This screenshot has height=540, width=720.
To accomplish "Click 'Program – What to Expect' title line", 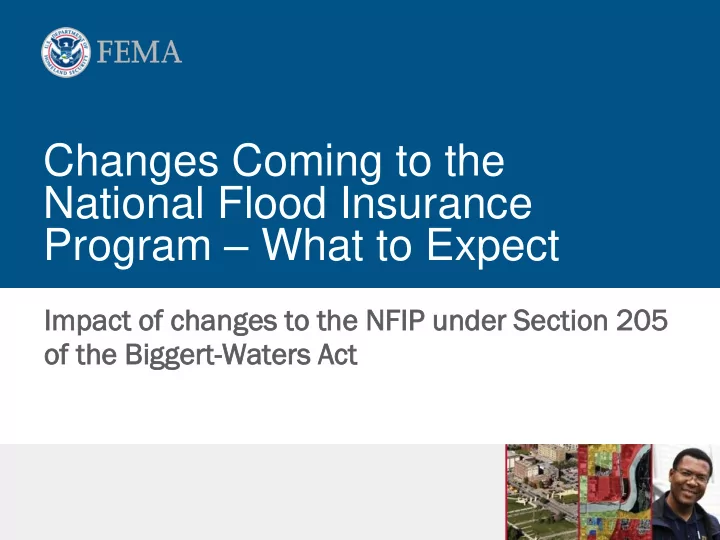I will [x=302, y=245].
